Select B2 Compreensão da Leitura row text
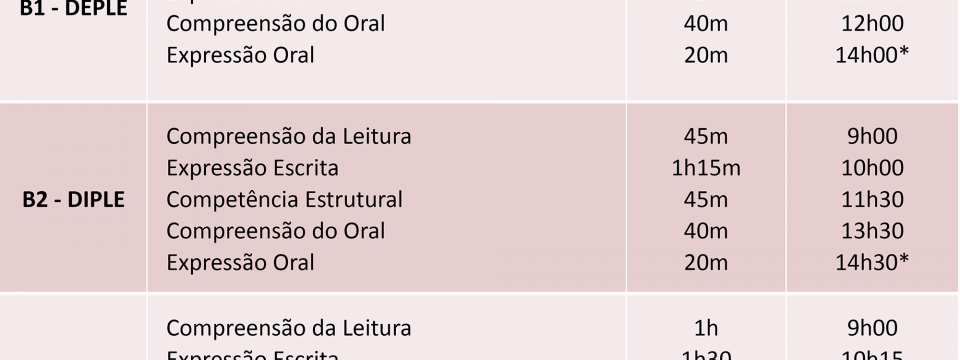This screenshot has width=960, height=360. pyautogui.click(x=288, y=136)
